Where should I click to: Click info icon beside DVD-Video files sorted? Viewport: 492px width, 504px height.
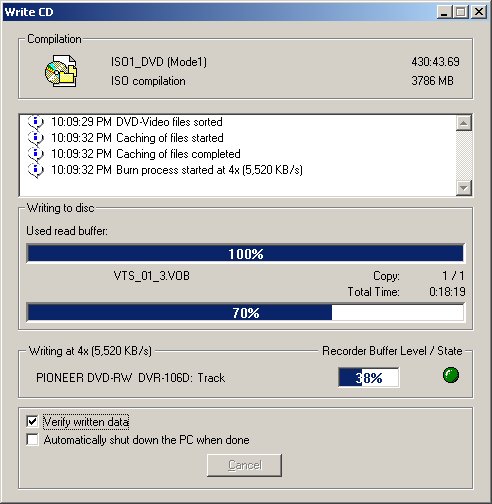(36, 122)
